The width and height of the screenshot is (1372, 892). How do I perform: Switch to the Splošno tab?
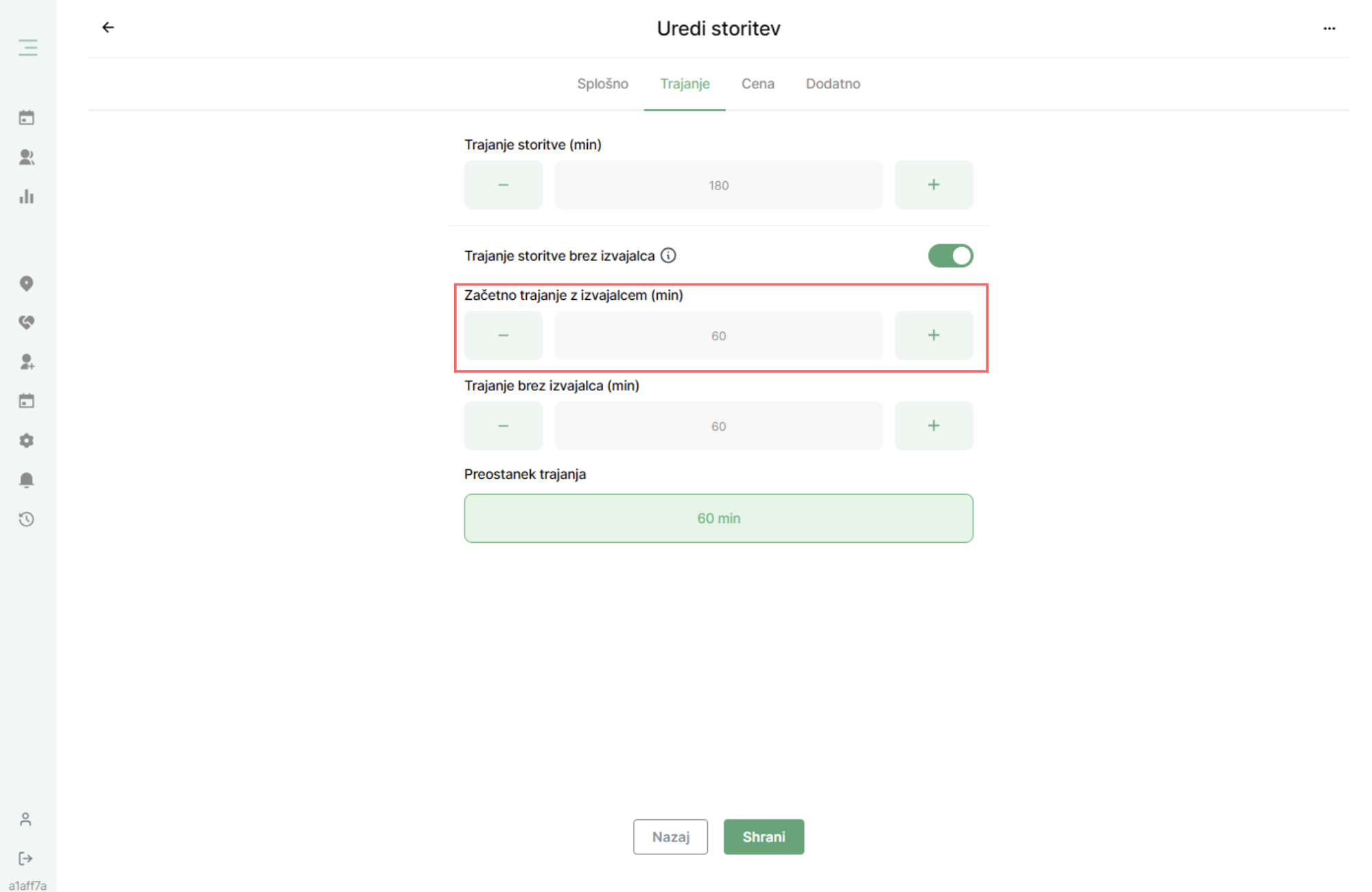(602, 84)
